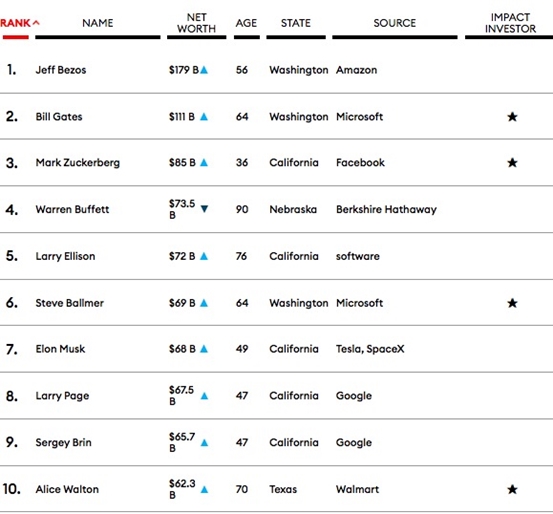The width and height of the screenshot is (553, 514).
Task: Click the Berkshire Hathaway source cell
Action: click(386, 209)
